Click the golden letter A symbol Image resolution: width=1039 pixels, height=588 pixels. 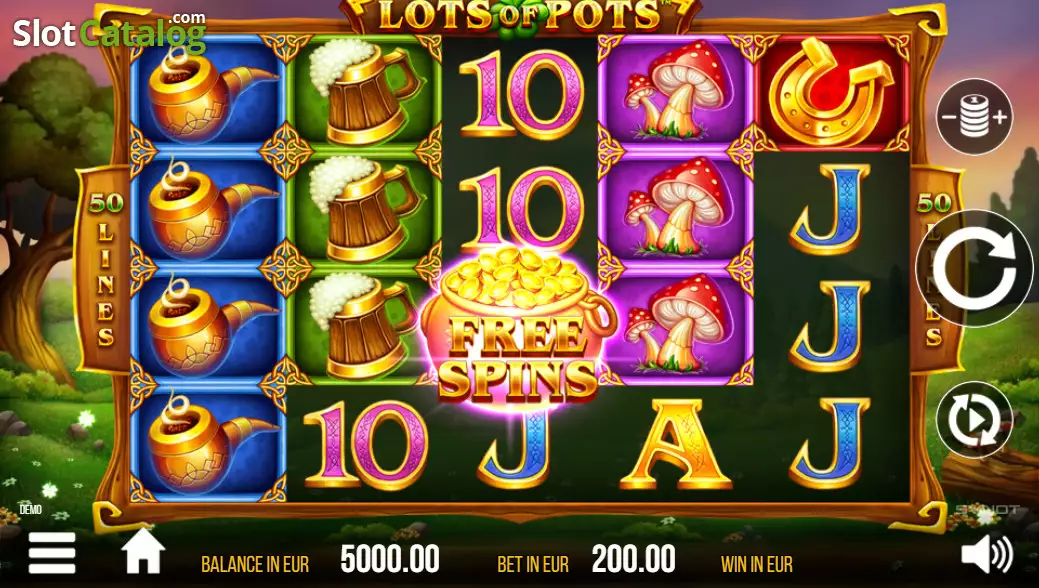coord(675,444)
